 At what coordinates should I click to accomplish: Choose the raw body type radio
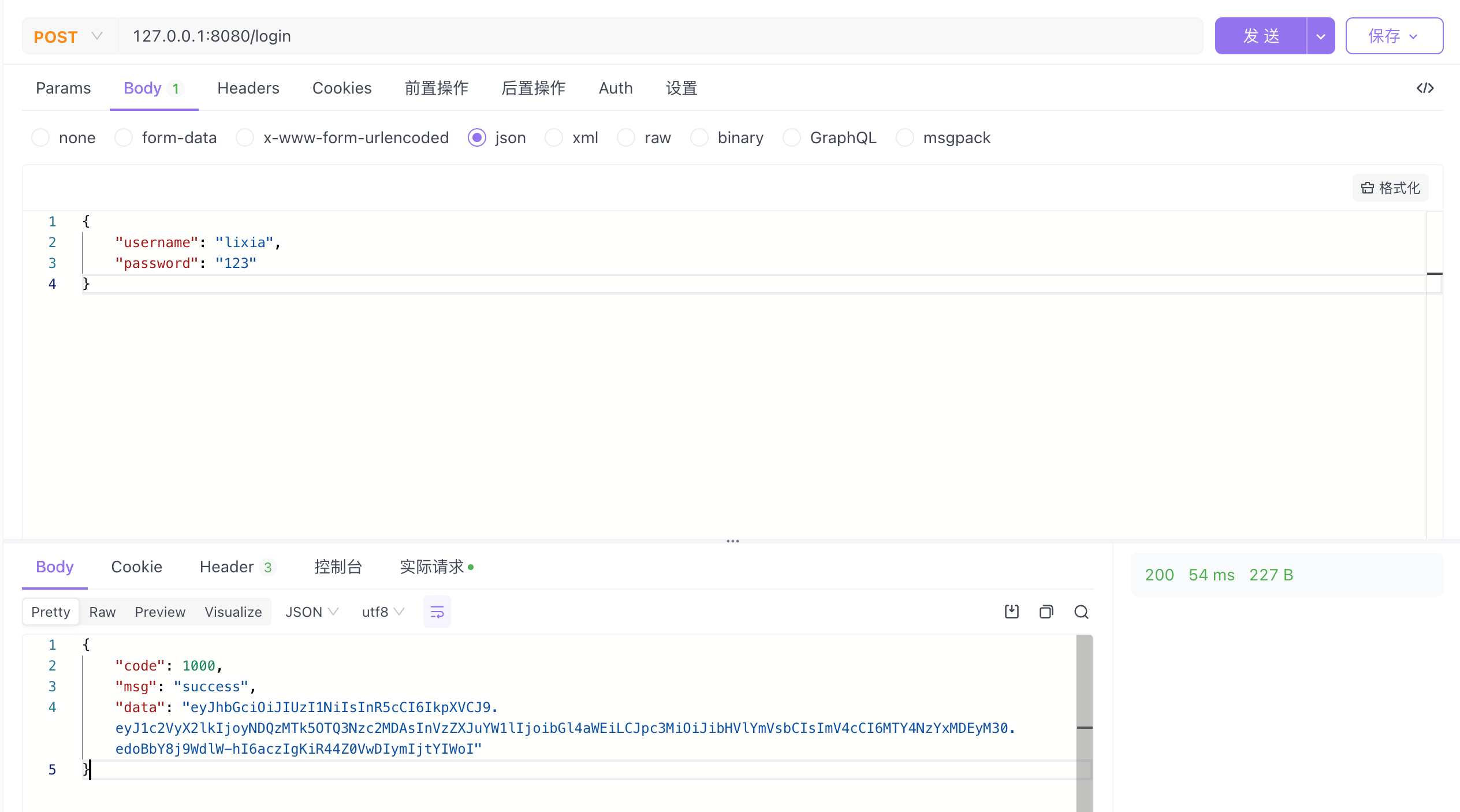tap(626, 138)
